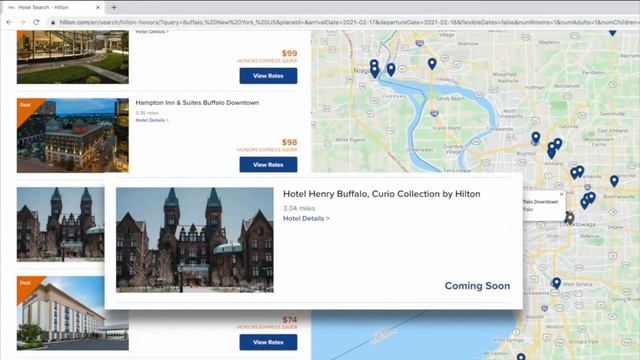The image size is (640, 360).
Task: Open the top hotel's courtyard photo
Action: [x=73, y=57]
